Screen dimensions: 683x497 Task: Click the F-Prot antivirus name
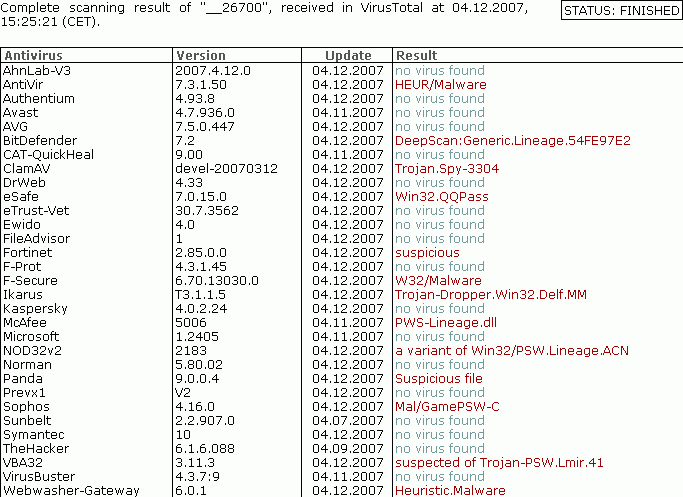(22, 267)
